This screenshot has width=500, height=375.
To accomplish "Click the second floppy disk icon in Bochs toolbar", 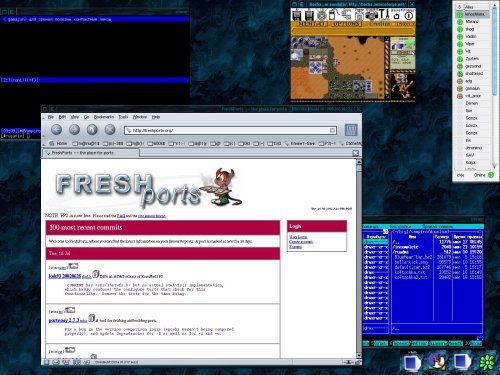I will (x=309, y=15).
